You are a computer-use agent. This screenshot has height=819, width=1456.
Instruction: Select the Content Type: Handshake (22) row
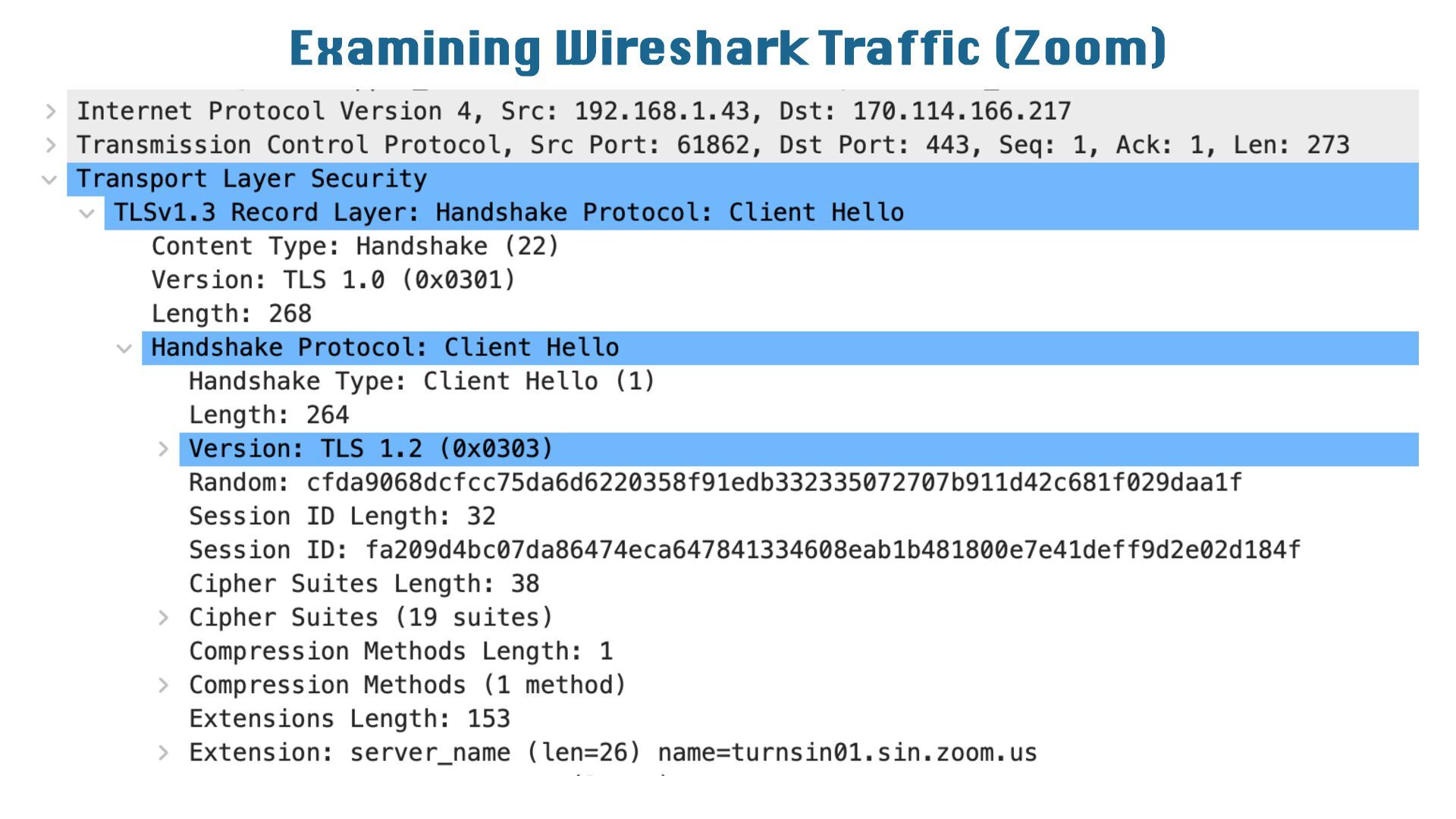point(355,246)
